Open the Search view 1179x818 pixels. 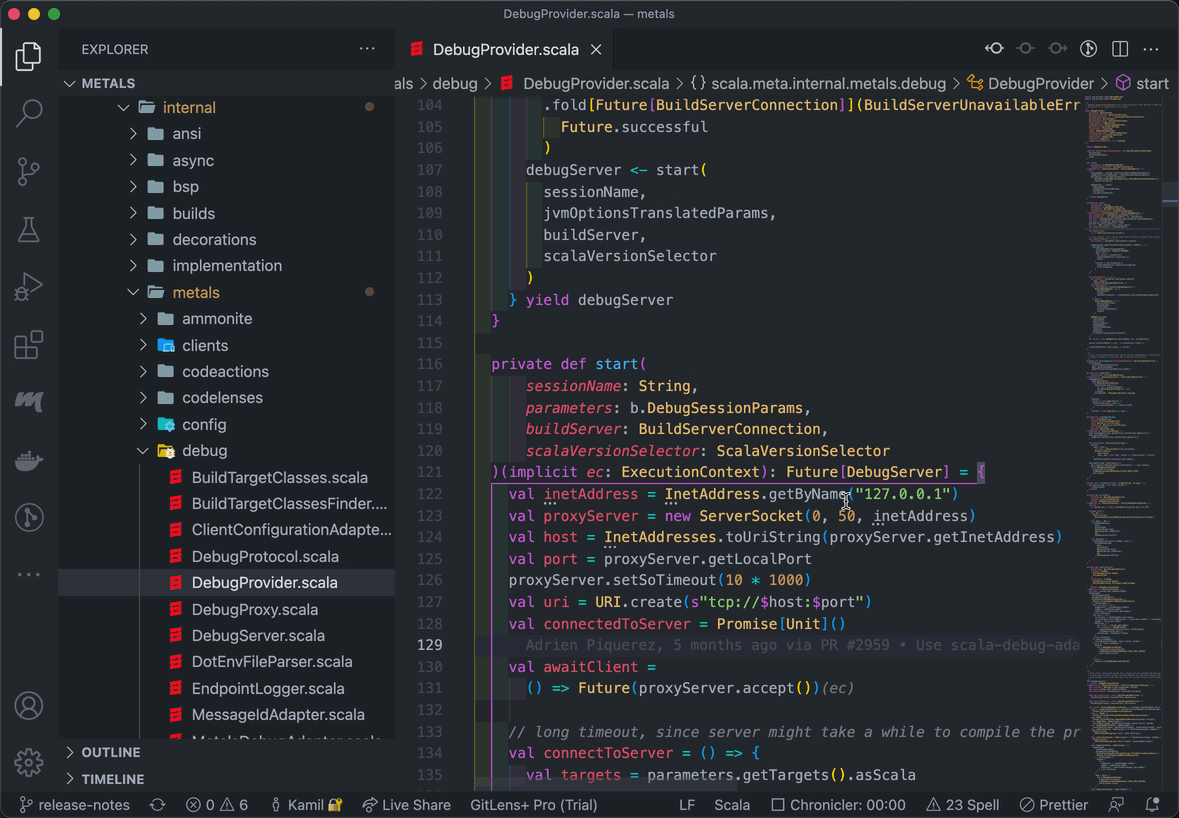(29, 113)
